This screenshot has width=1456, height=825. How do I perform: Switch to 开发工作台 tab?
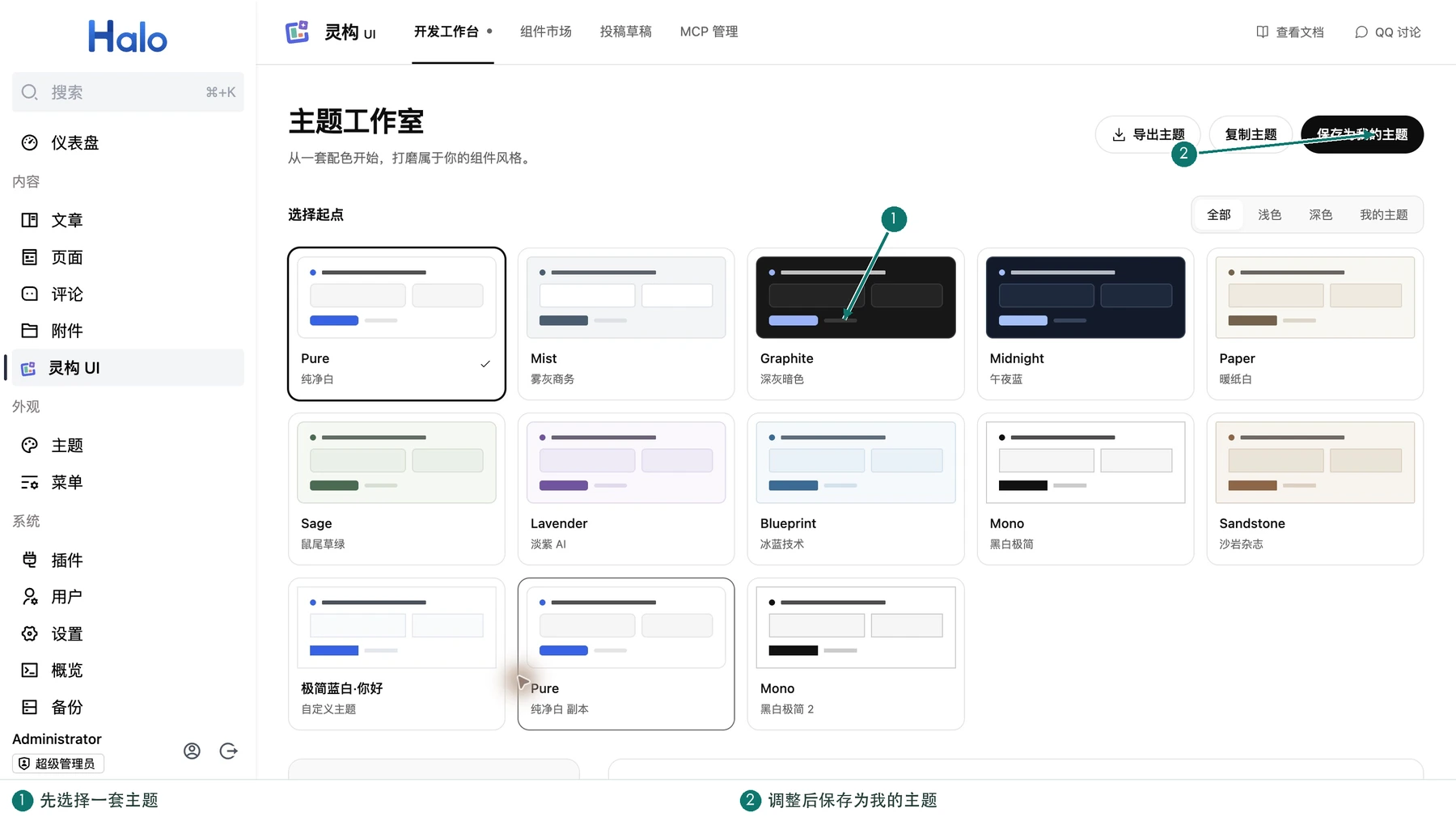453,32
